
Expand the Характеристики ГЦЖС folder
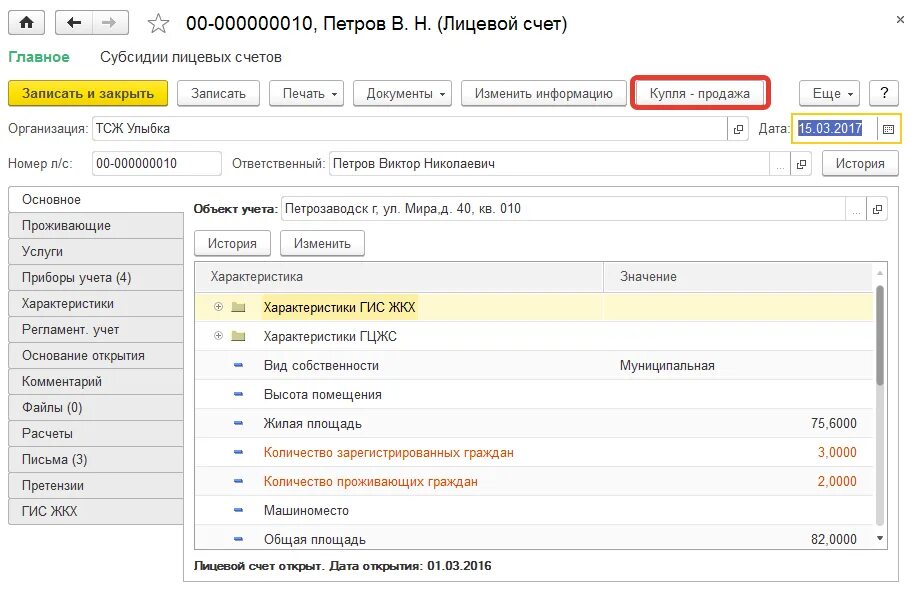(x=218, y=336)
